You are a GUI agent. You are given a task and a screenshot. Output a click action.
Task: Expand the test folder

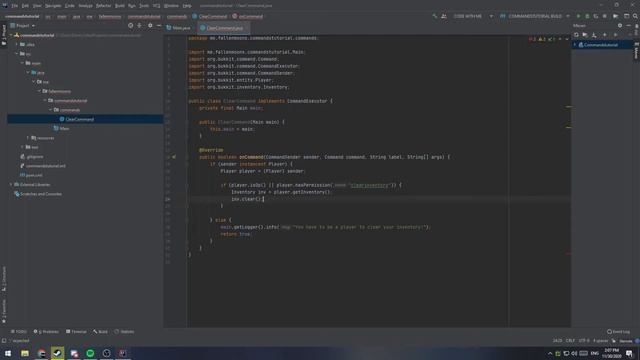22,147
